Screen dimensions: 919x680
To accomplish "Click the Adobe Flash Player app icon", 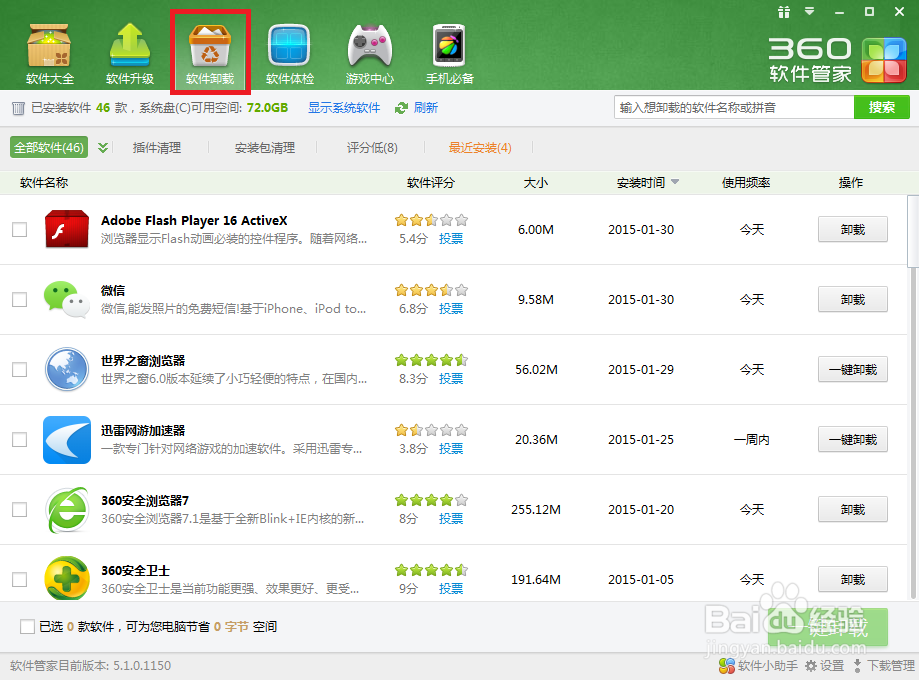I will click(x=67, y=229).
